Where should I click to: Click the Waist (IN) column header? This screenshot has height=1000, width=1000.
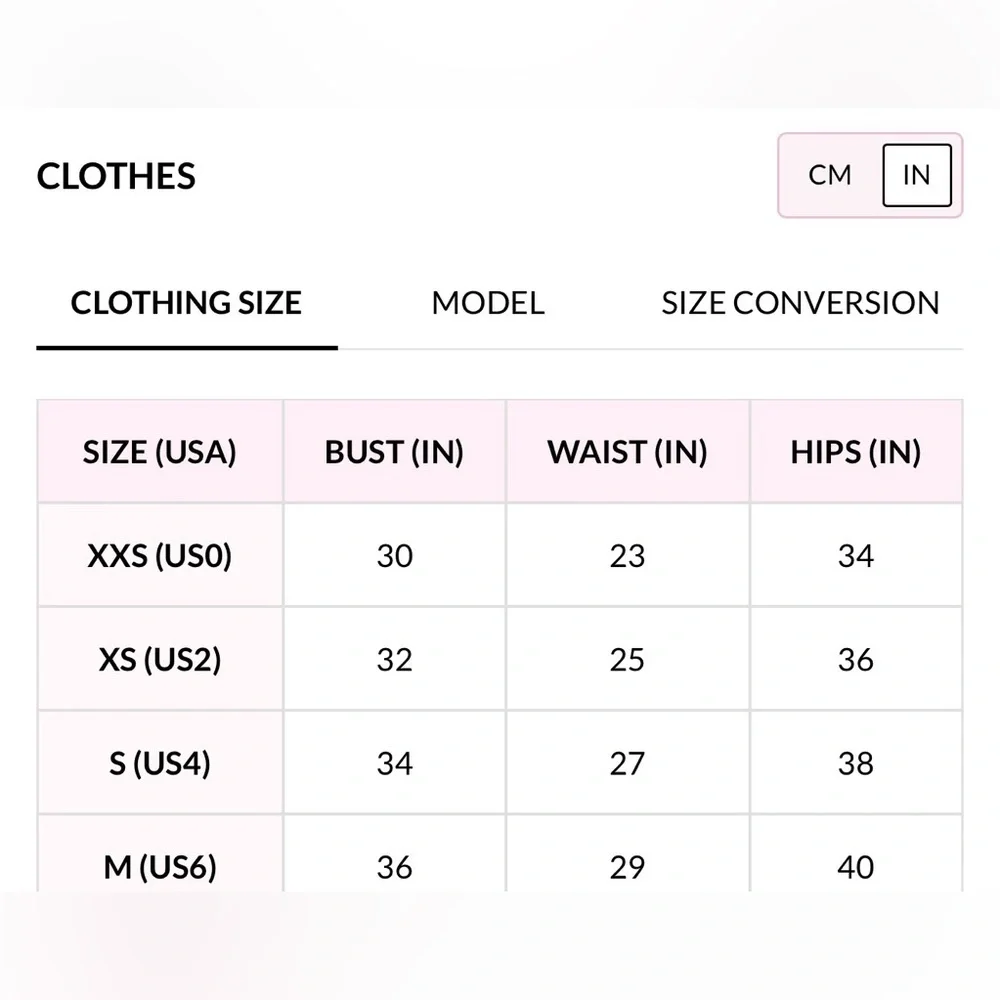(x=627, y=452)
